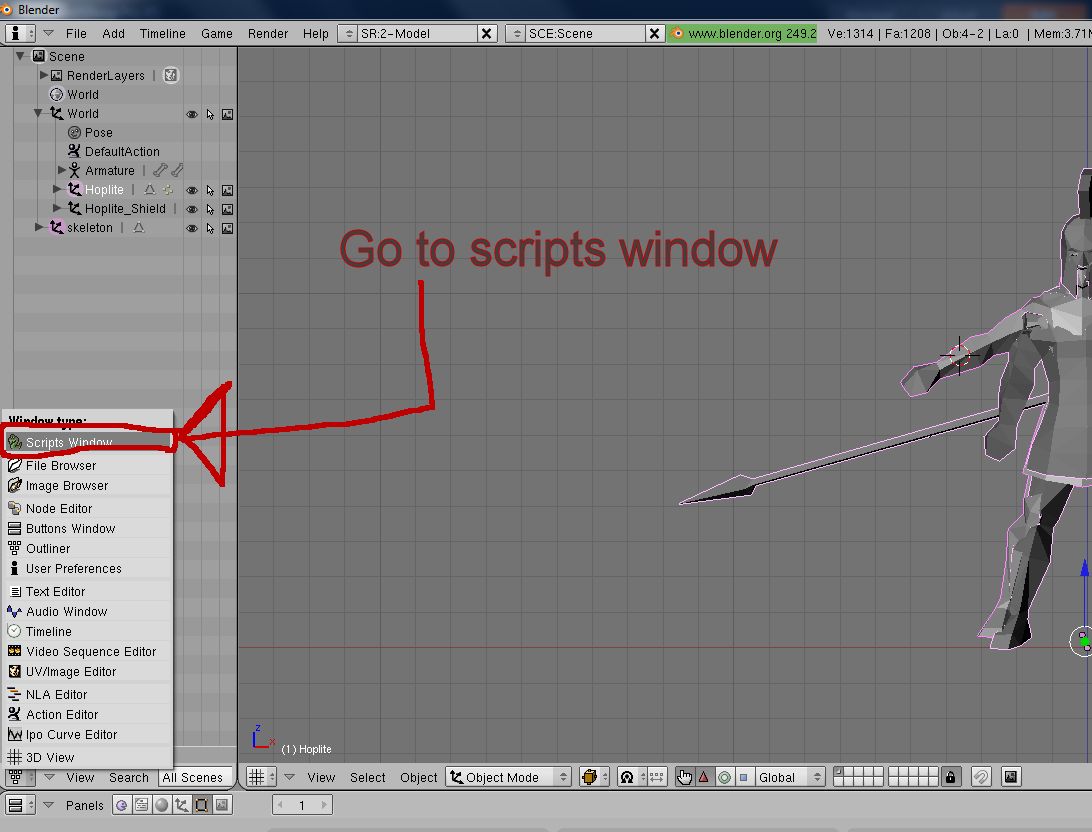Open SCE:Scene selector dropdown
This screenshot has height=832, width=1092.
(516, 33)
